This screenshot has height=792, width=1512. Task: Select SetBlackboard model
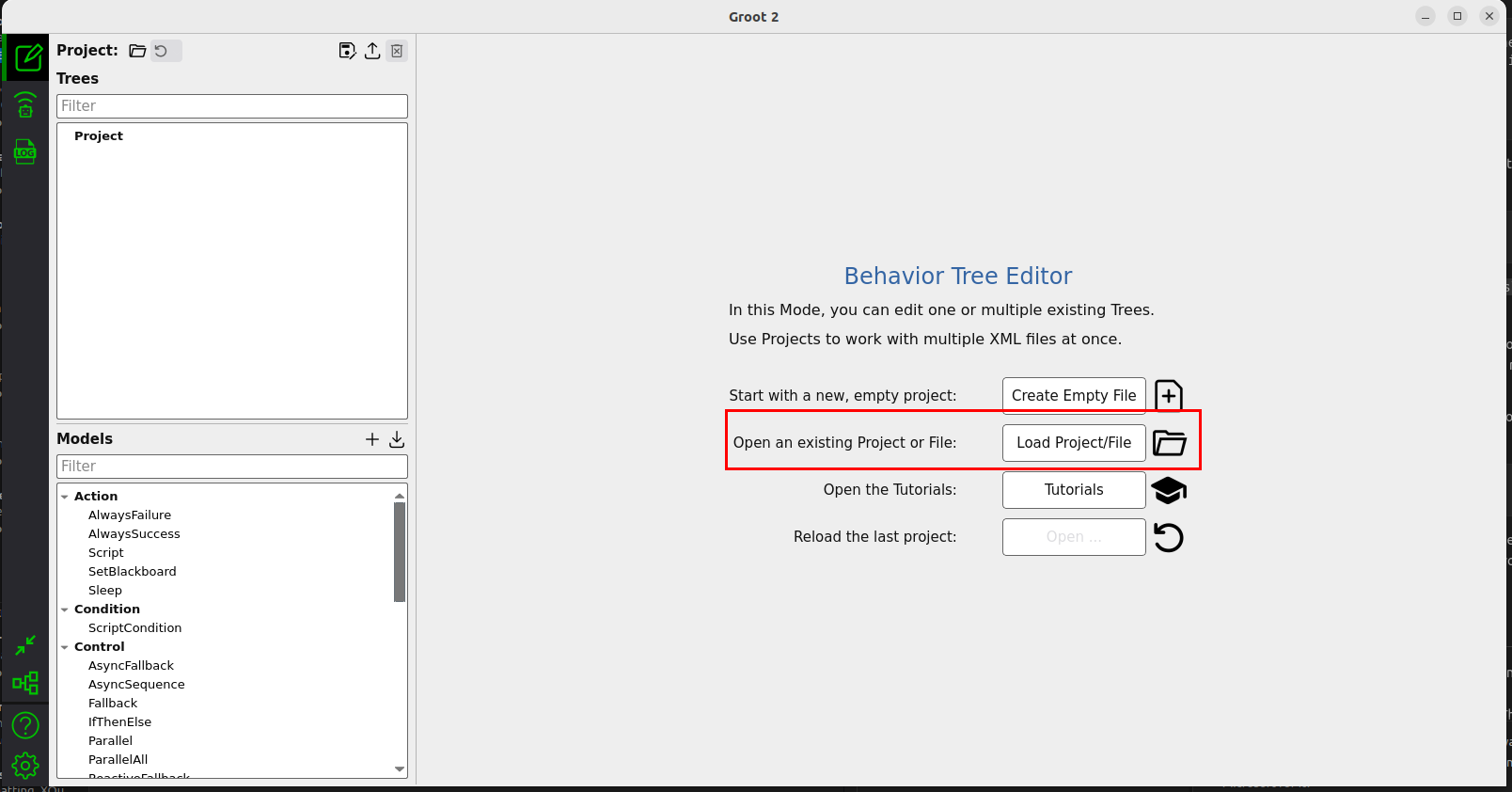coord(133,571)
